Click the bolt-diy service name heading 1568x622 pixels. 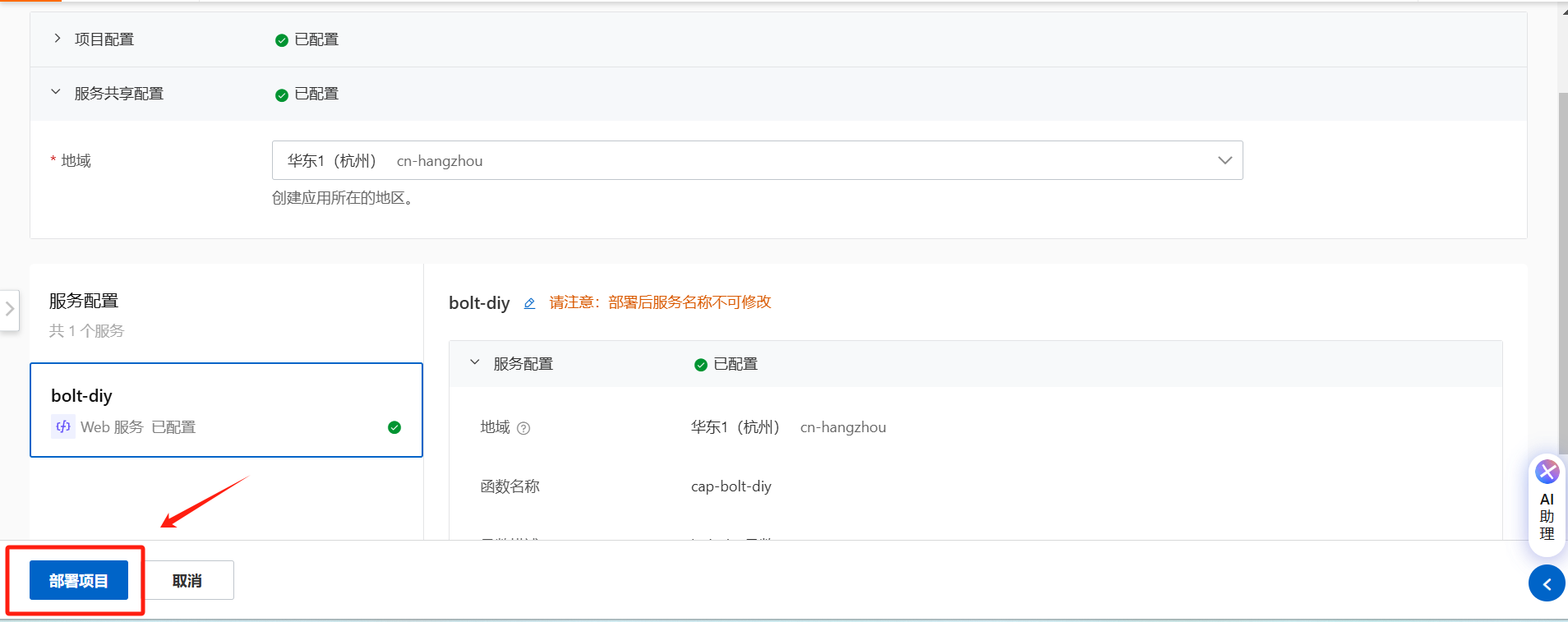pyautogui.click(x=479, y=303)
